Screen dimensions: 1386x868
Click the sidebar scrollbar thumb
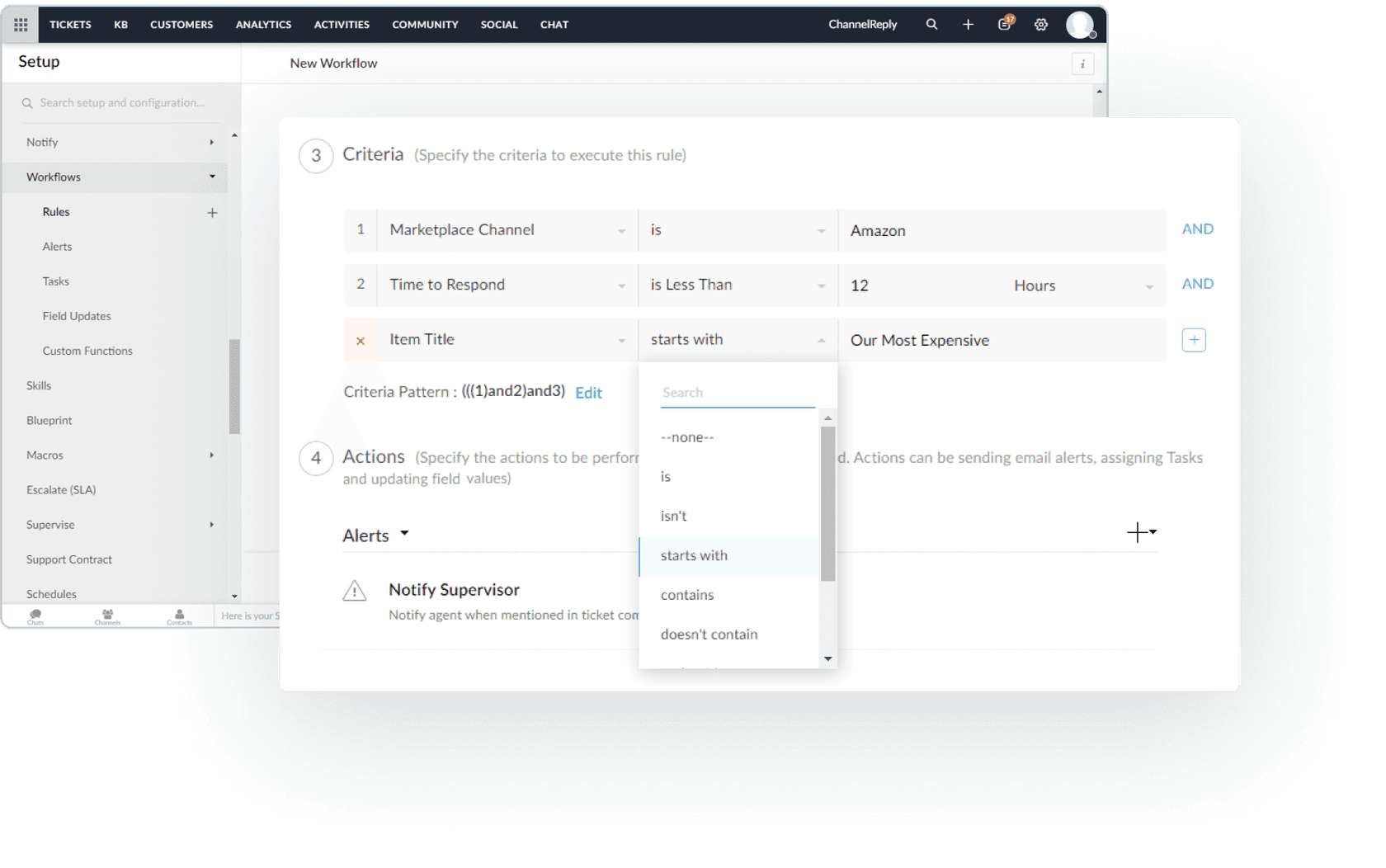tap(234, 386)
